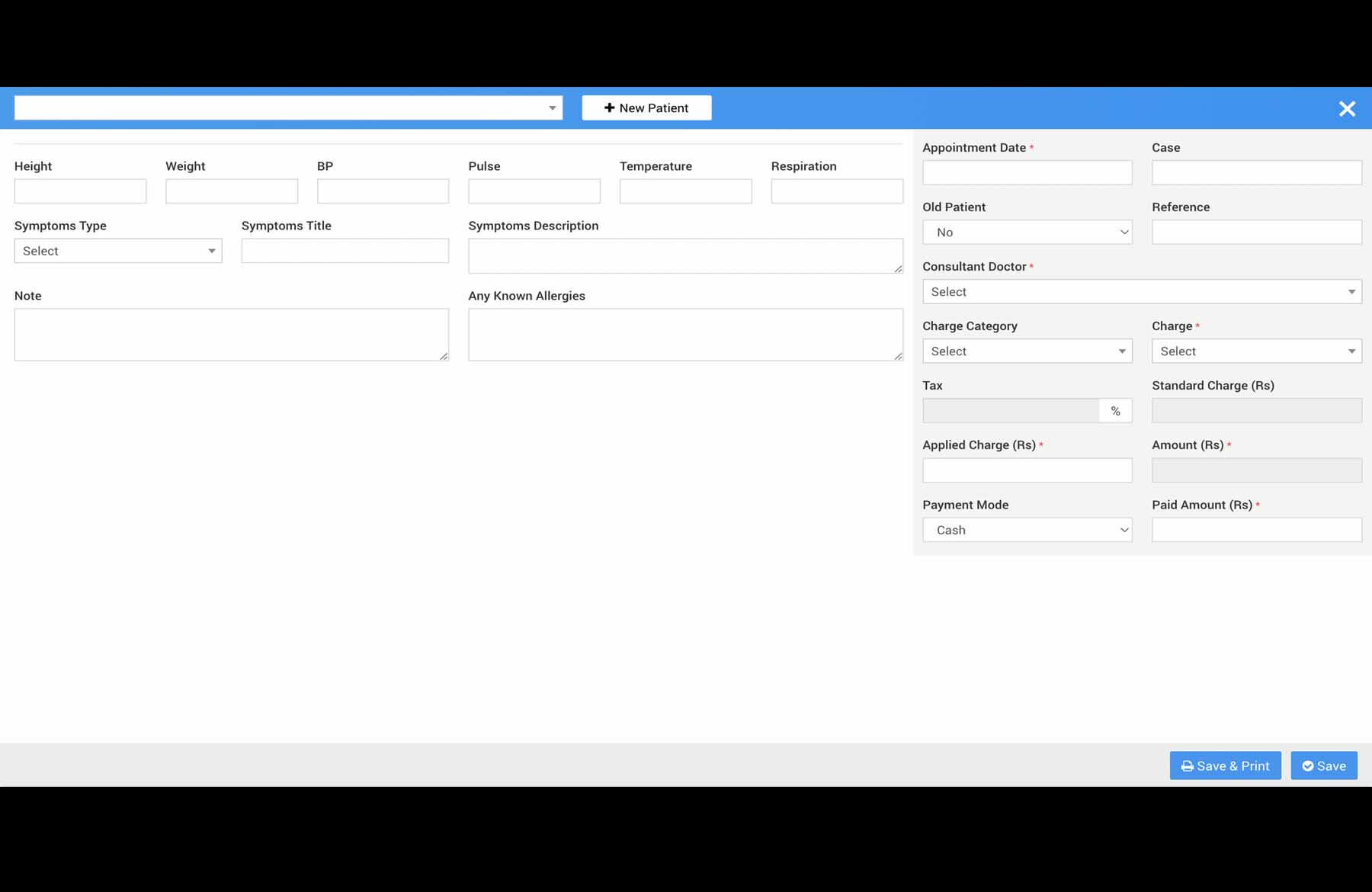This screenshot has width=1372, height=892.
Task: Open the patient search dropdown
Action: pos(288,108)
